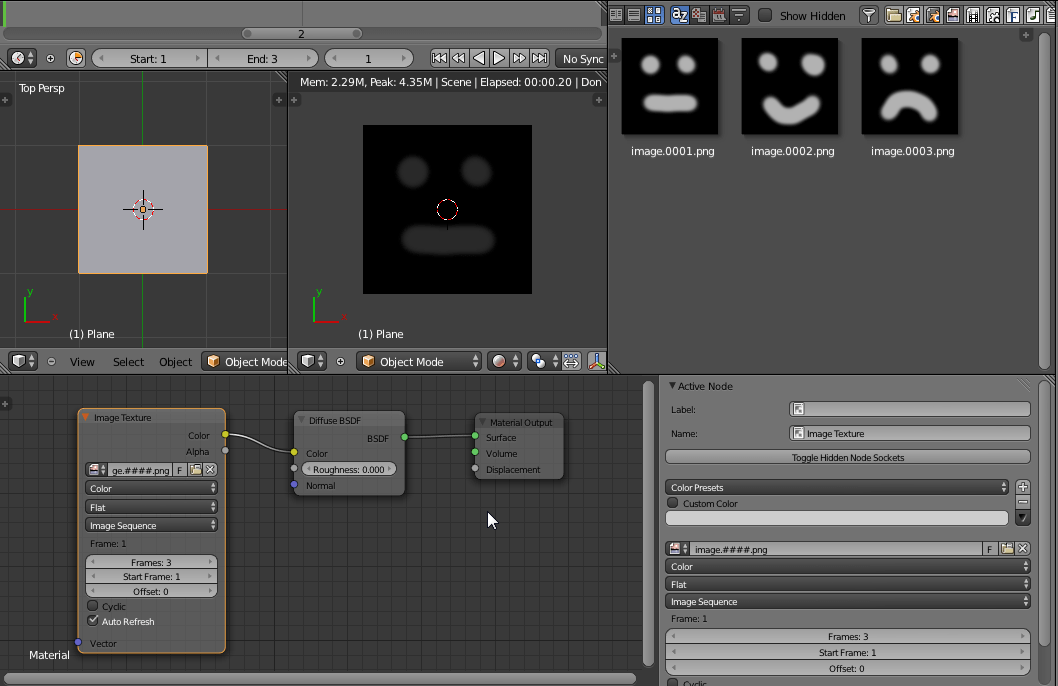Collapse the Diffuse BSDF node
The height and width of the screenshot is (686, 1058).
coord(301,420)
